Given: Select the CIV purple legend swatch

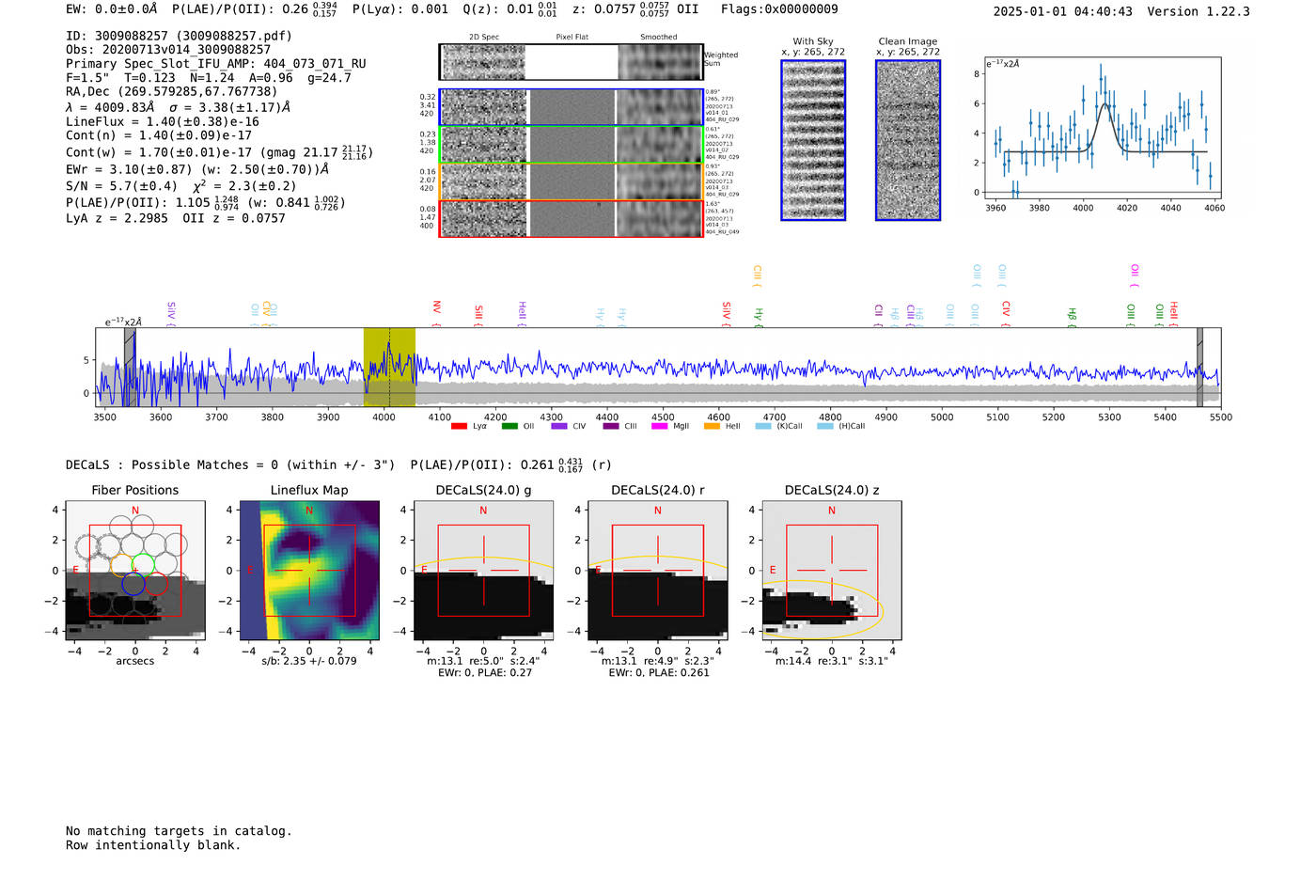Looking at the screenshot, I should coord(559,427).
